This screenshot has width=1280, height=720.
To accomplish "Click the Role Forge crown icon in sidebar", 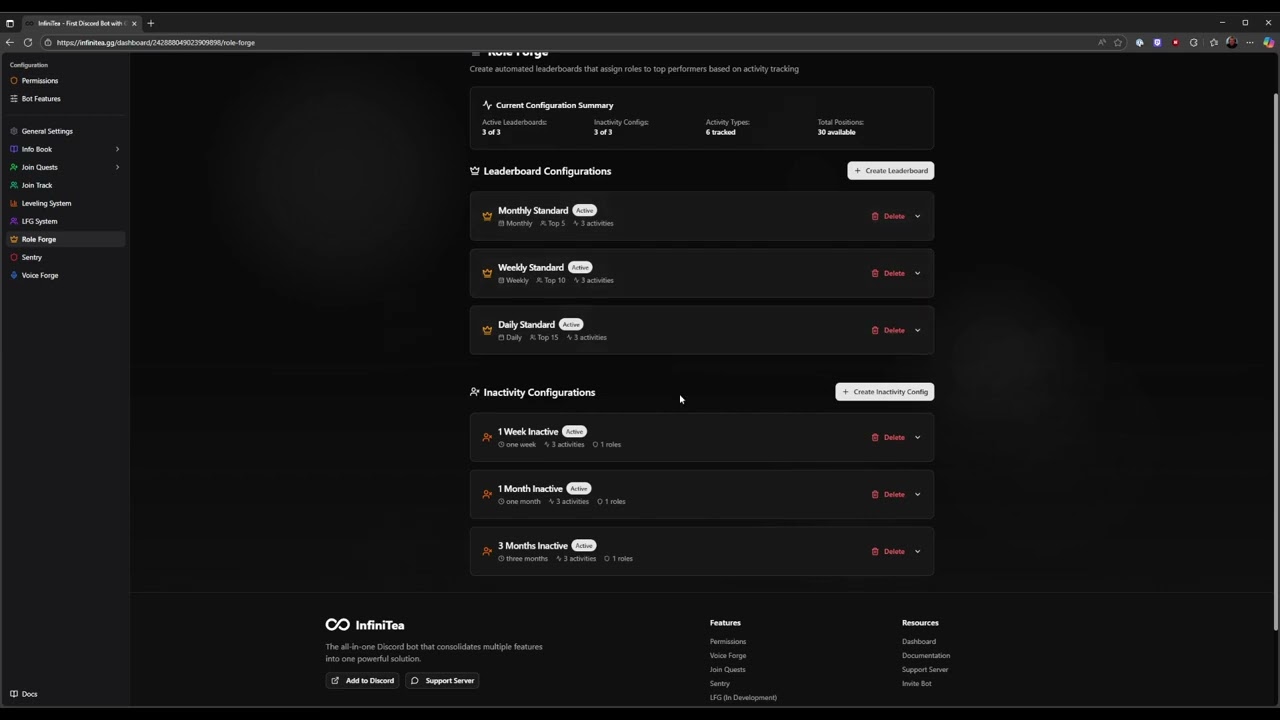I will pos(14,239).
